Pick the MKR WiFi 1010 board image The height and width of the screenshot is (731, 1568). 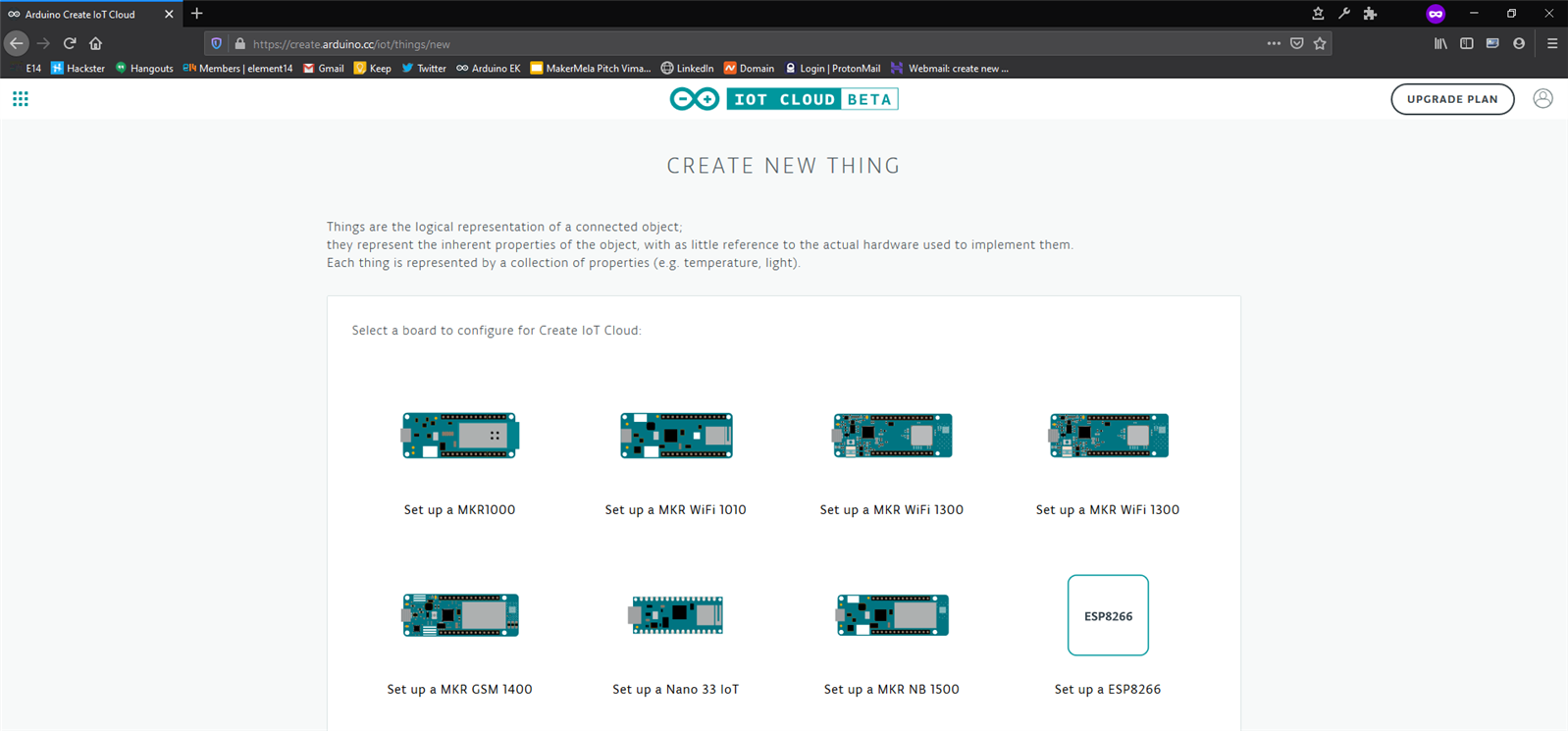[x=676, y=436]
